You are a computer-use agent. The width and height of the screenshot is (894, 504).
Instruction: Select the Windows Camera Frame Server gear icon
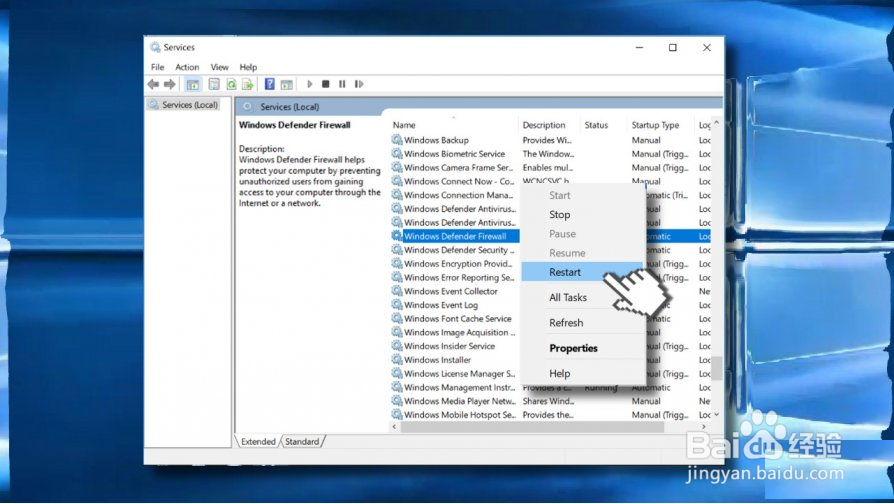click(x=397, y=167)
